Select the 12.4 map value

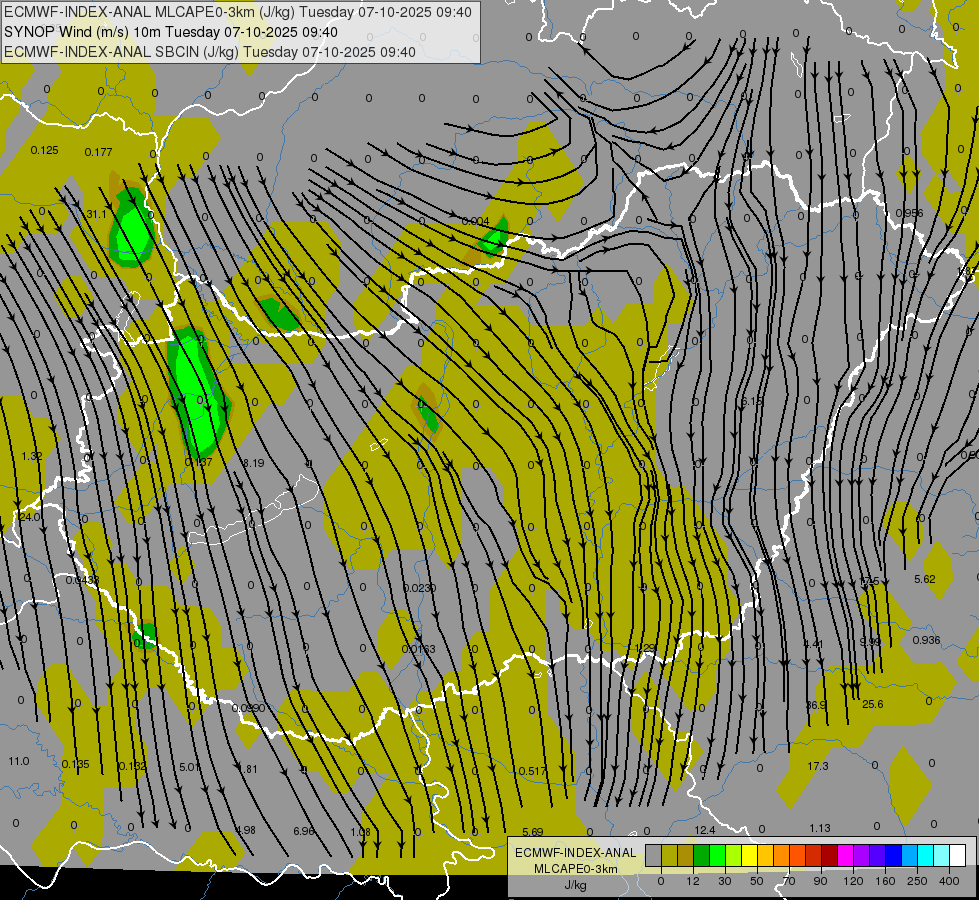click(704, 830)
